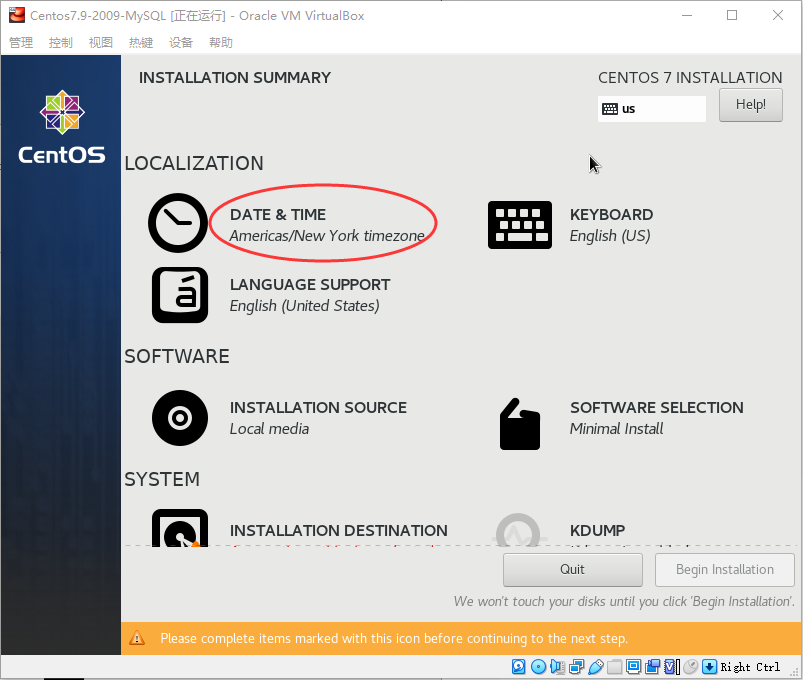
Task: Click the Right Ctrl host key label
Action: 750,667
